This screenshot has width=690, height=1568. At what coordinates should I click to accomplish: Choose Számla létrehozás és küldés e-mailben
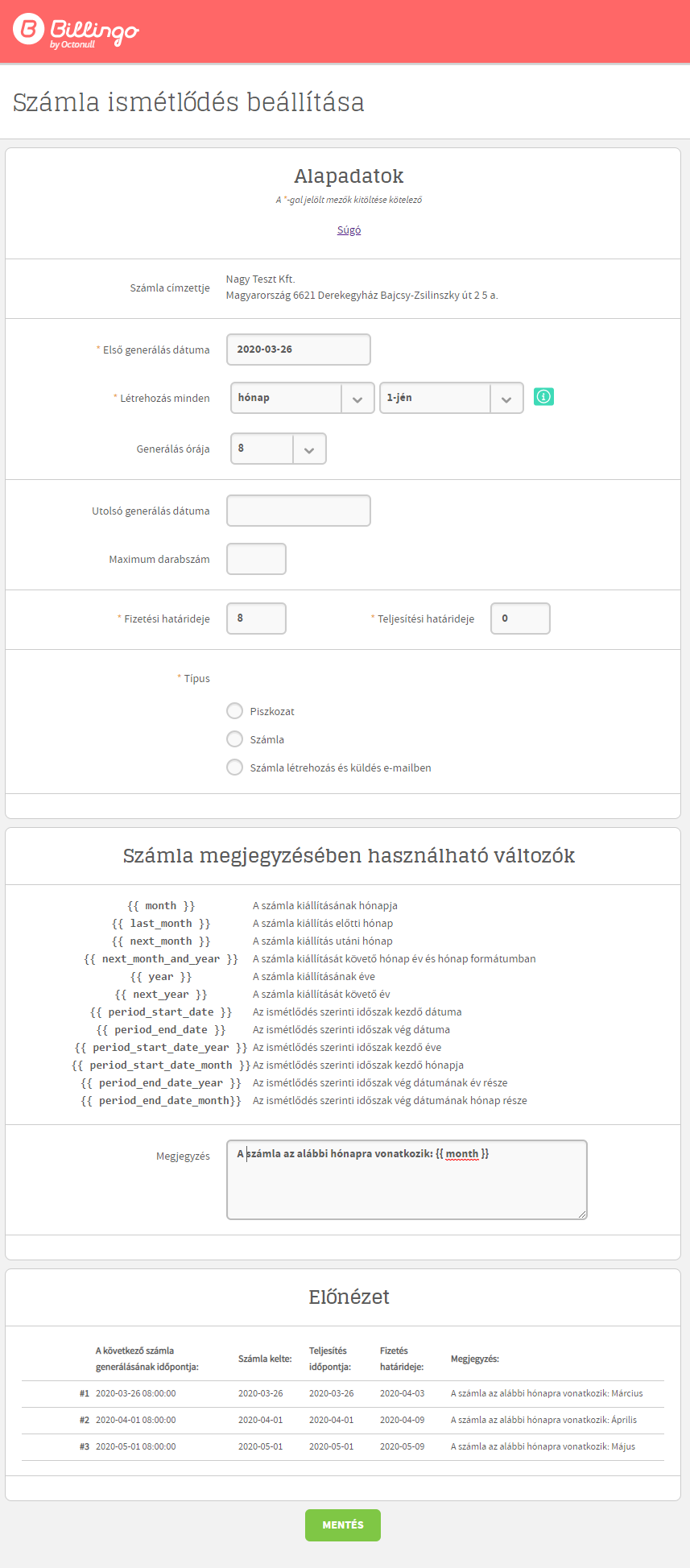pyautogui.click(x=234, y=767)
